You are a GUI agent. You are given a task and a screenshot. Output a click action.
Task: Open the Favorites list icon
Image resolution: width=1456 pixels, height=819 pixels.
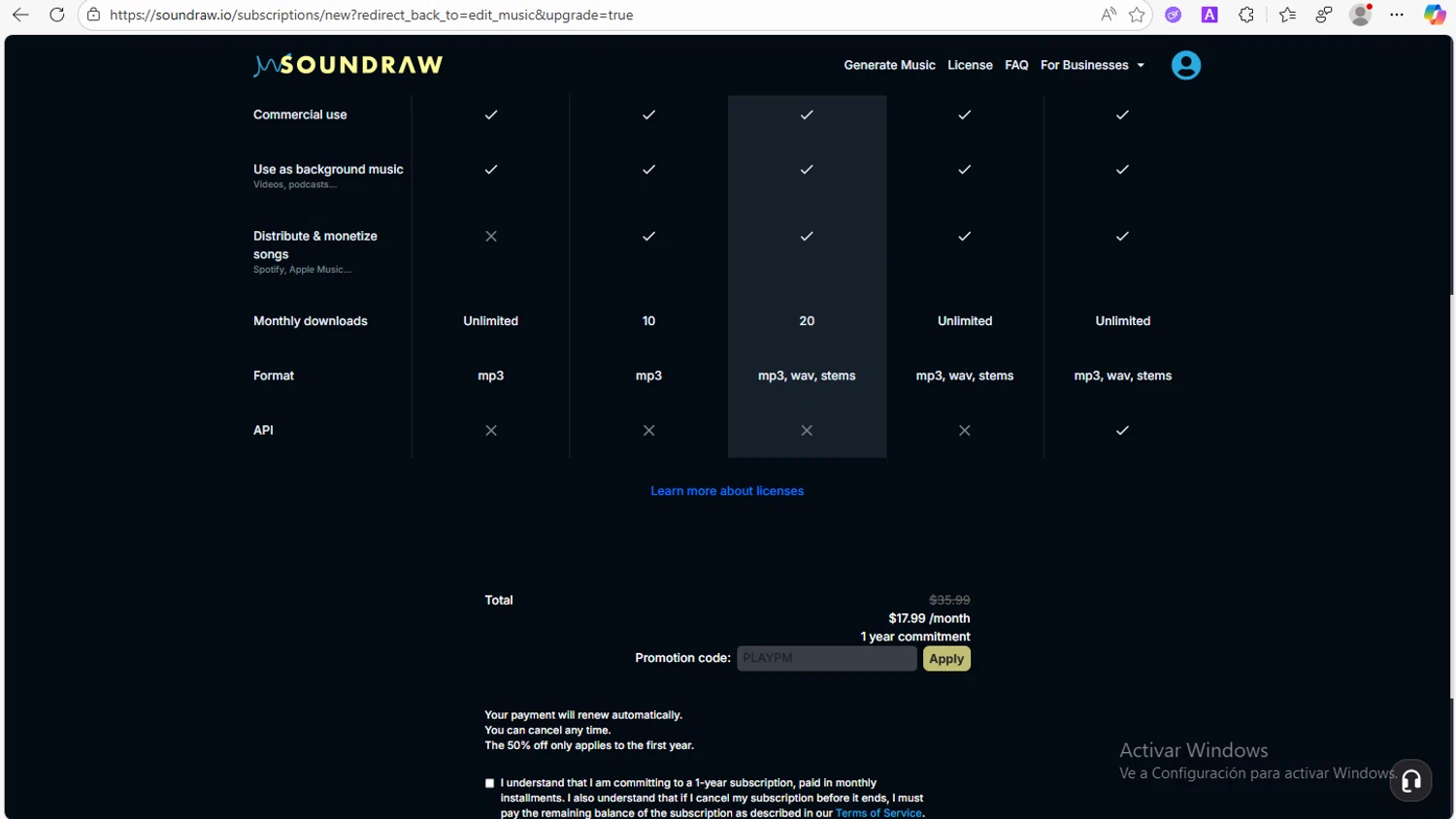1287,15
